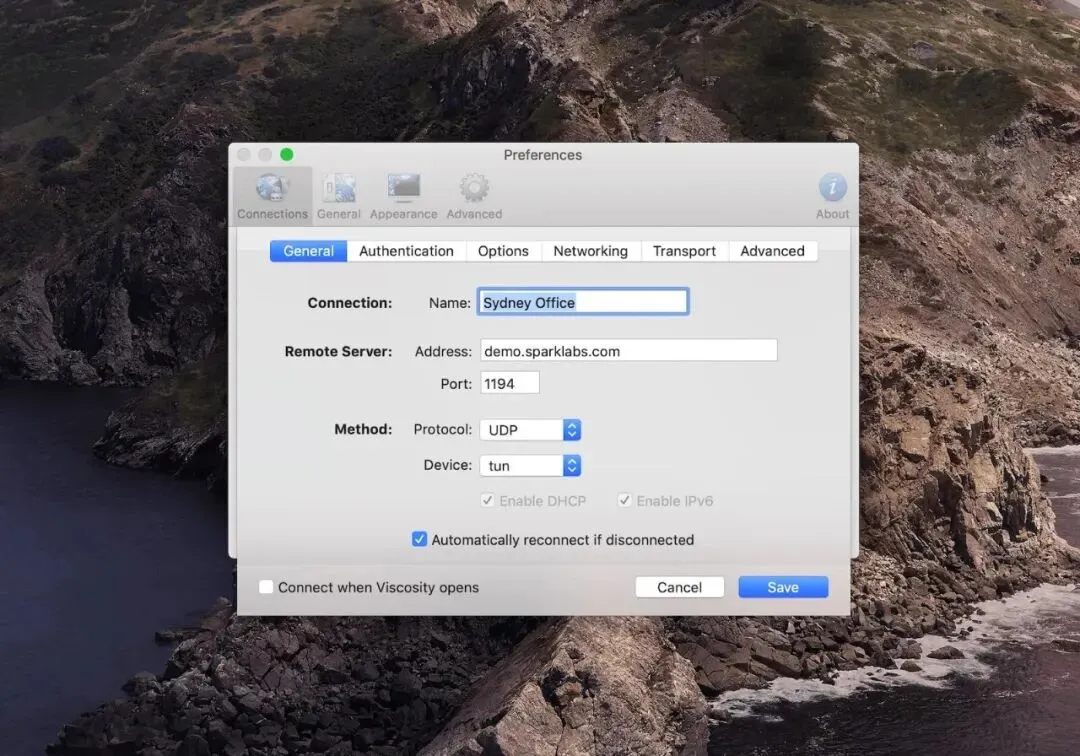
Task: Click the connection Name field
Action: (x=583, y=302)
